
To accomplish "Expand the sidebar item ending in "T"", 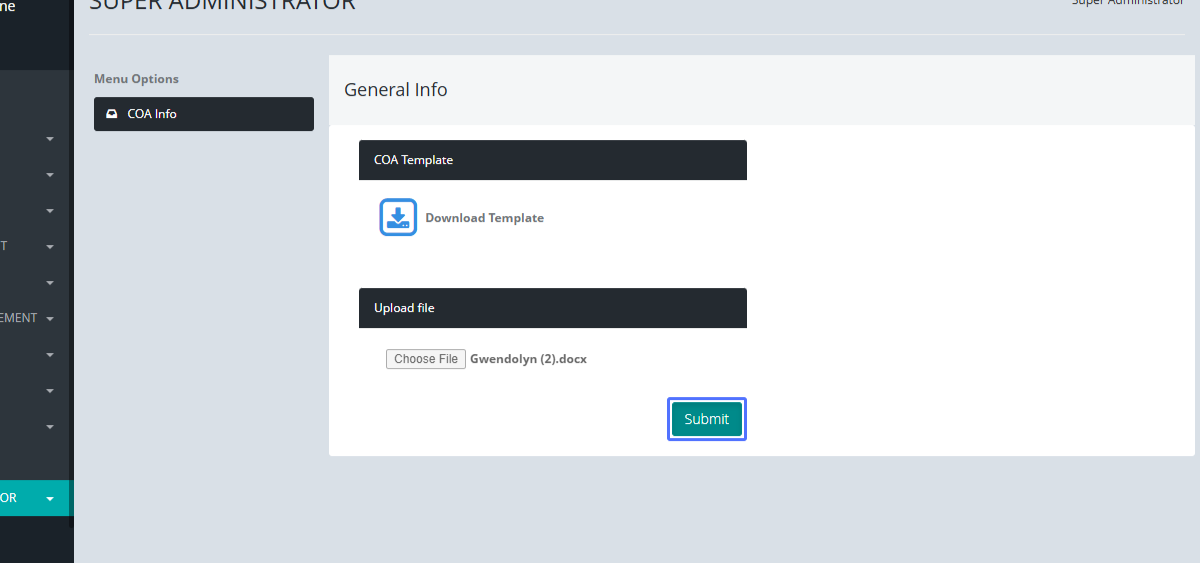I will point(50,247).
